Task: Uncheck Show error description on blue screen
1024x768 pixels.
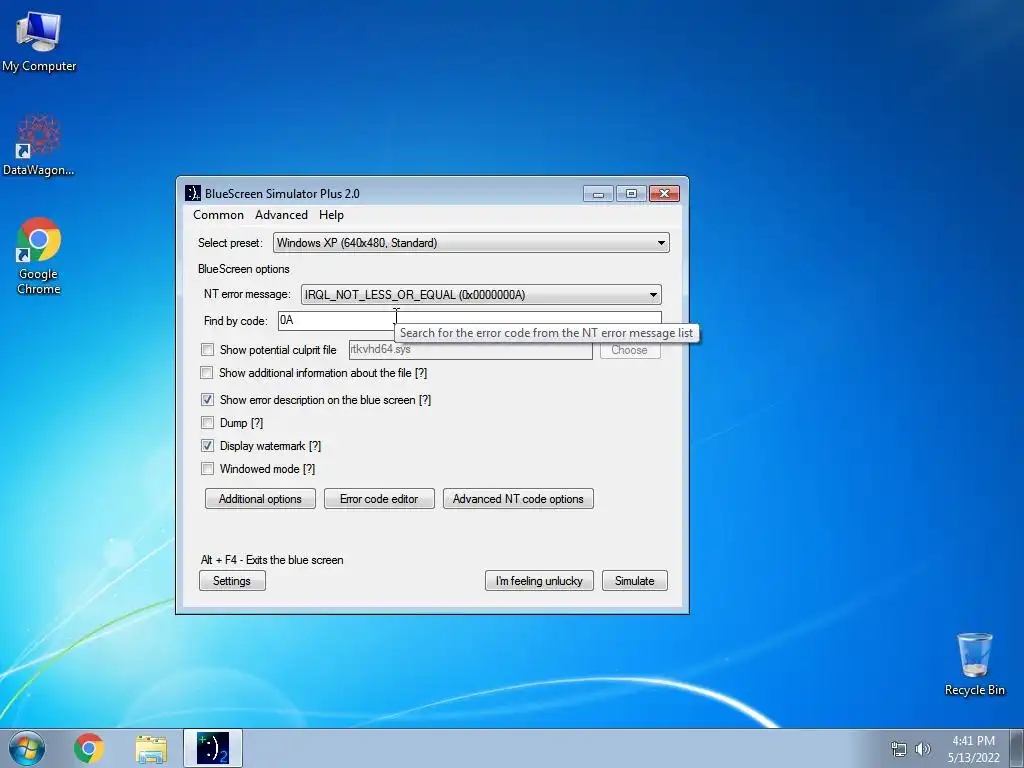Action: pos(208,400)
